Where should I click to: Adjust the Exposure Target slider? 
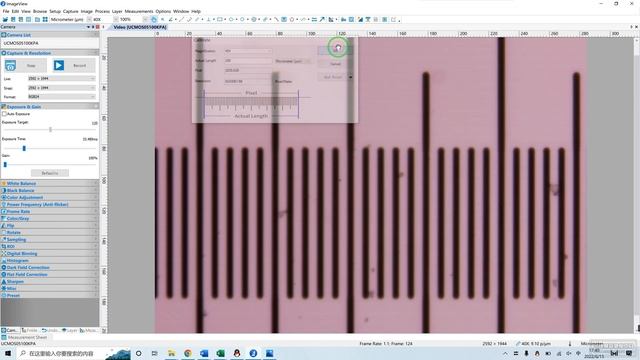[x=50, y=129]
